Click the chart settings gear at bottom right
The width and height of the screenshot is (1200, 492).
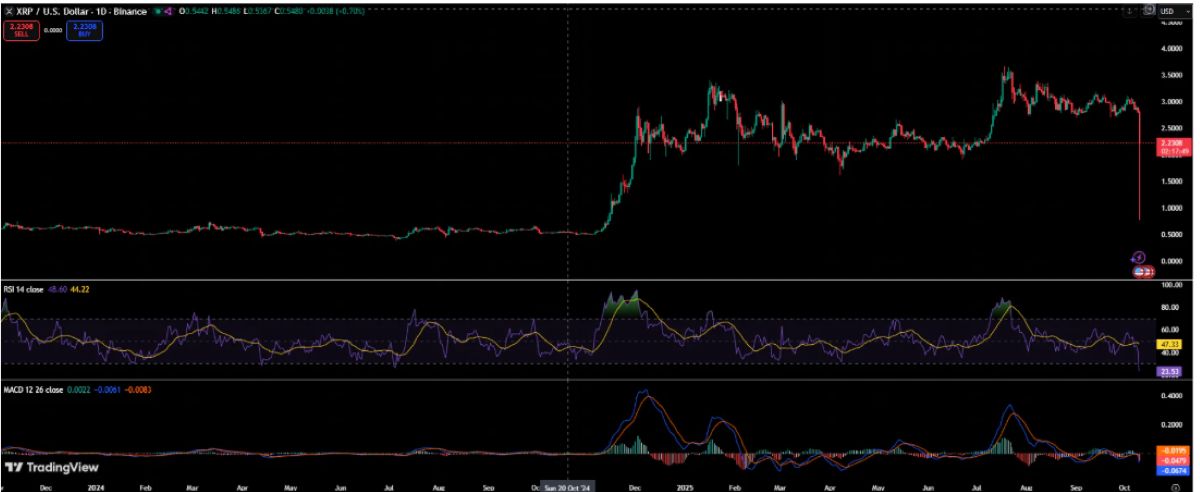click(1174, 487)
